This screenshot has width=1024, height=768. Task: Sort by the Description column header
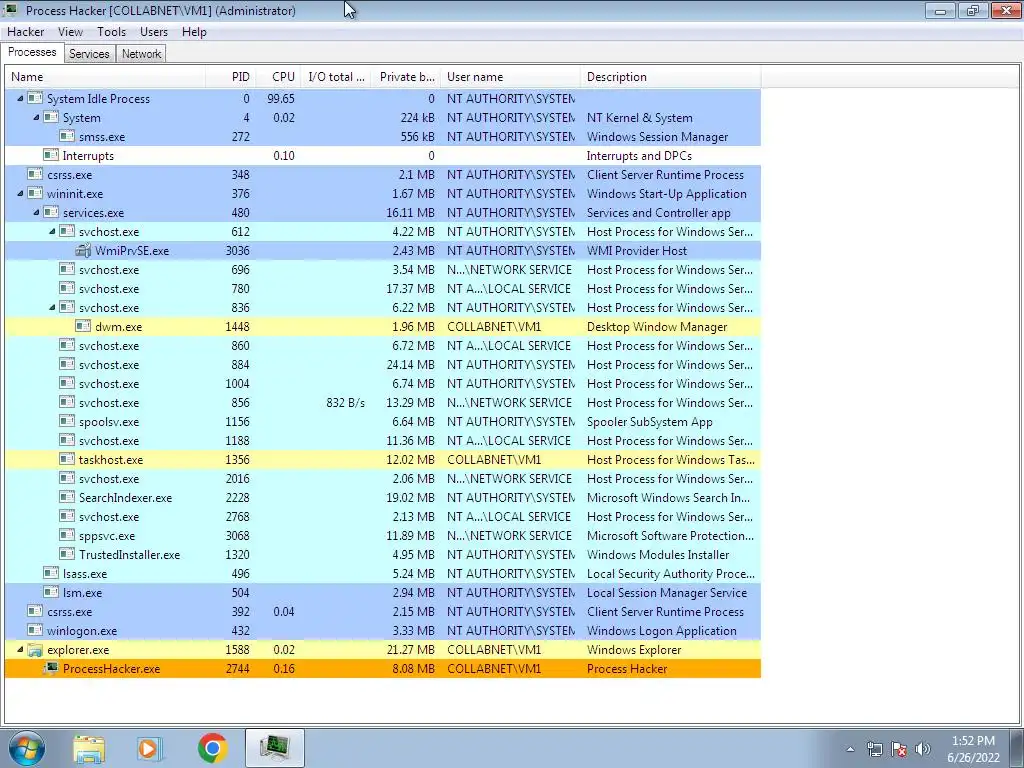[x=671, y=77]
